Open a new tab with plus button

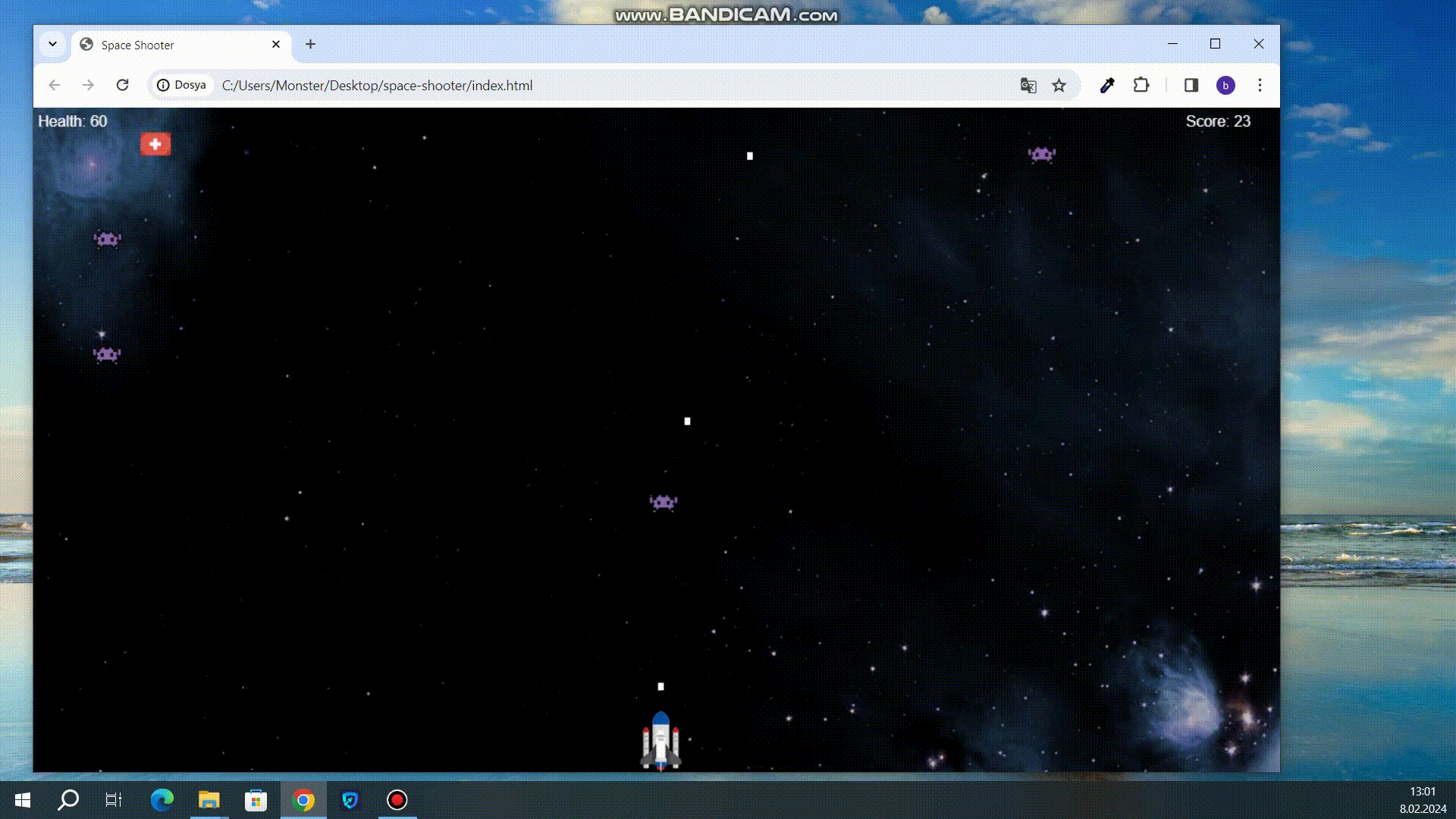point(310,44)
